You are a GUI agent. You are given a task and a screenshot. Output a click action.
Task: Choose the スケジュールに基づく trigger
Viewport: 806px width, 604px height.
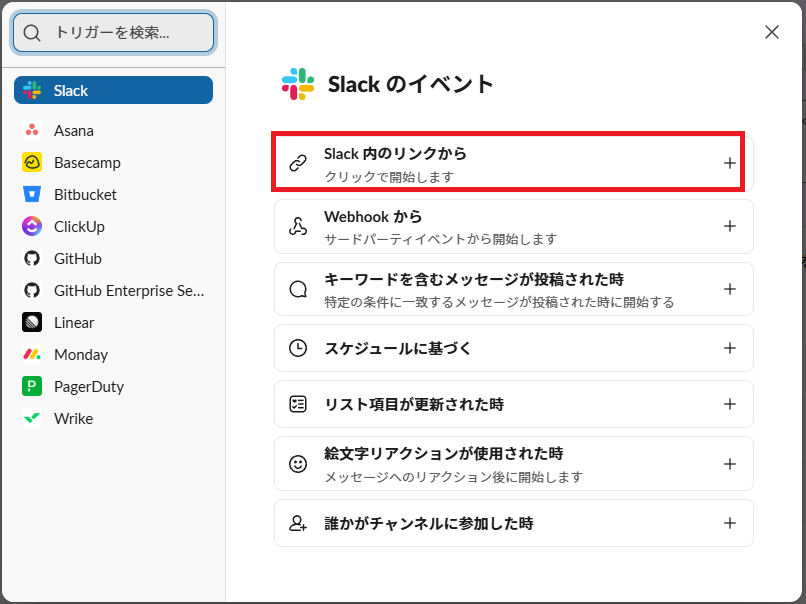pyautogui.click(x=514, y=348)
